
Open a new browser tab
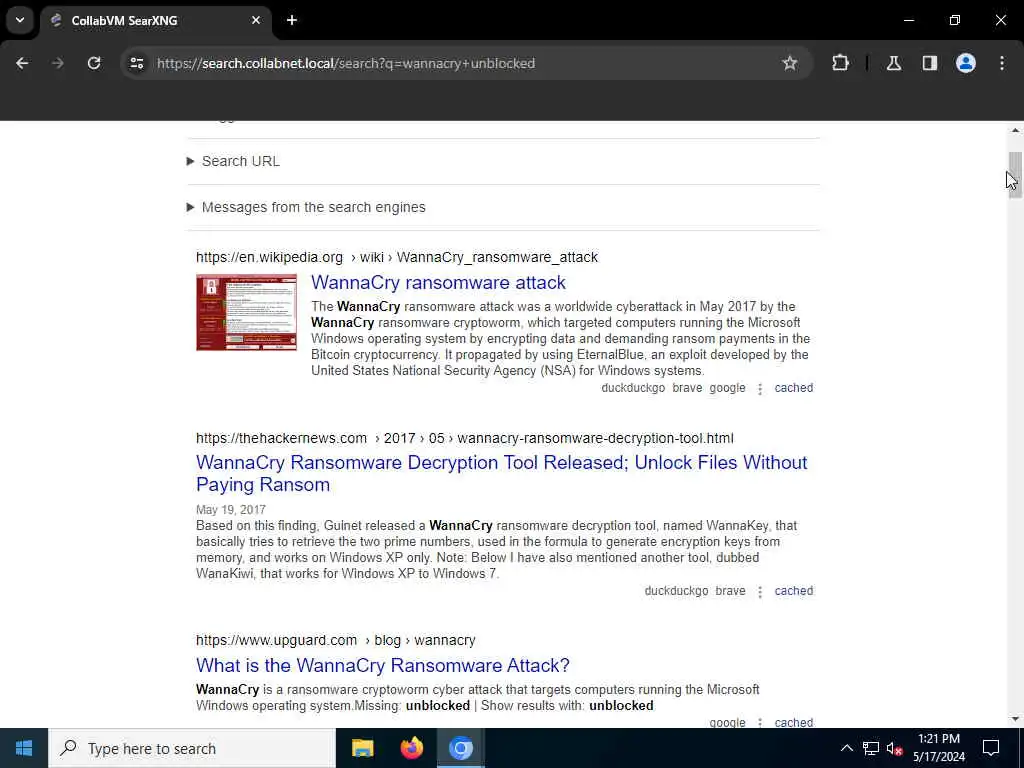292,20
